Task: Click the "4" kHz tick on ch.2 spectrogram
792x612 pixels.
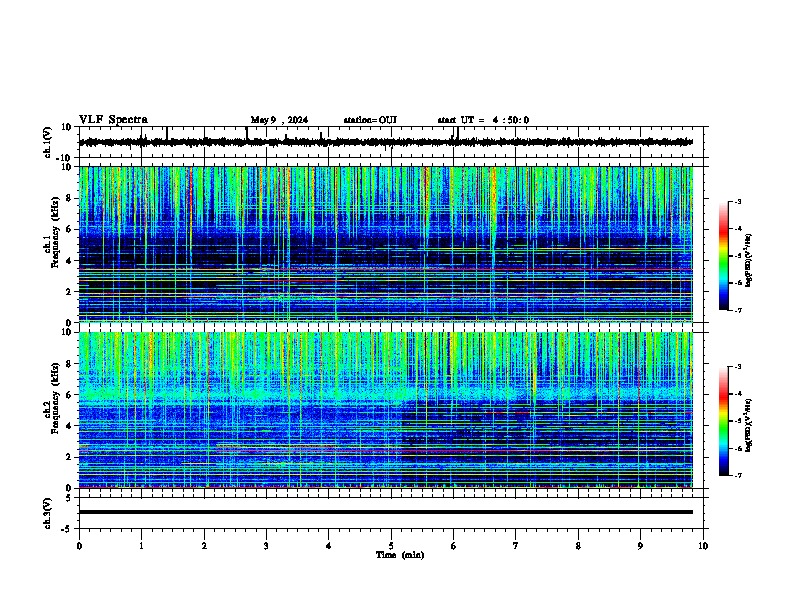Action: pyautogui.click(x=70, y=426)
